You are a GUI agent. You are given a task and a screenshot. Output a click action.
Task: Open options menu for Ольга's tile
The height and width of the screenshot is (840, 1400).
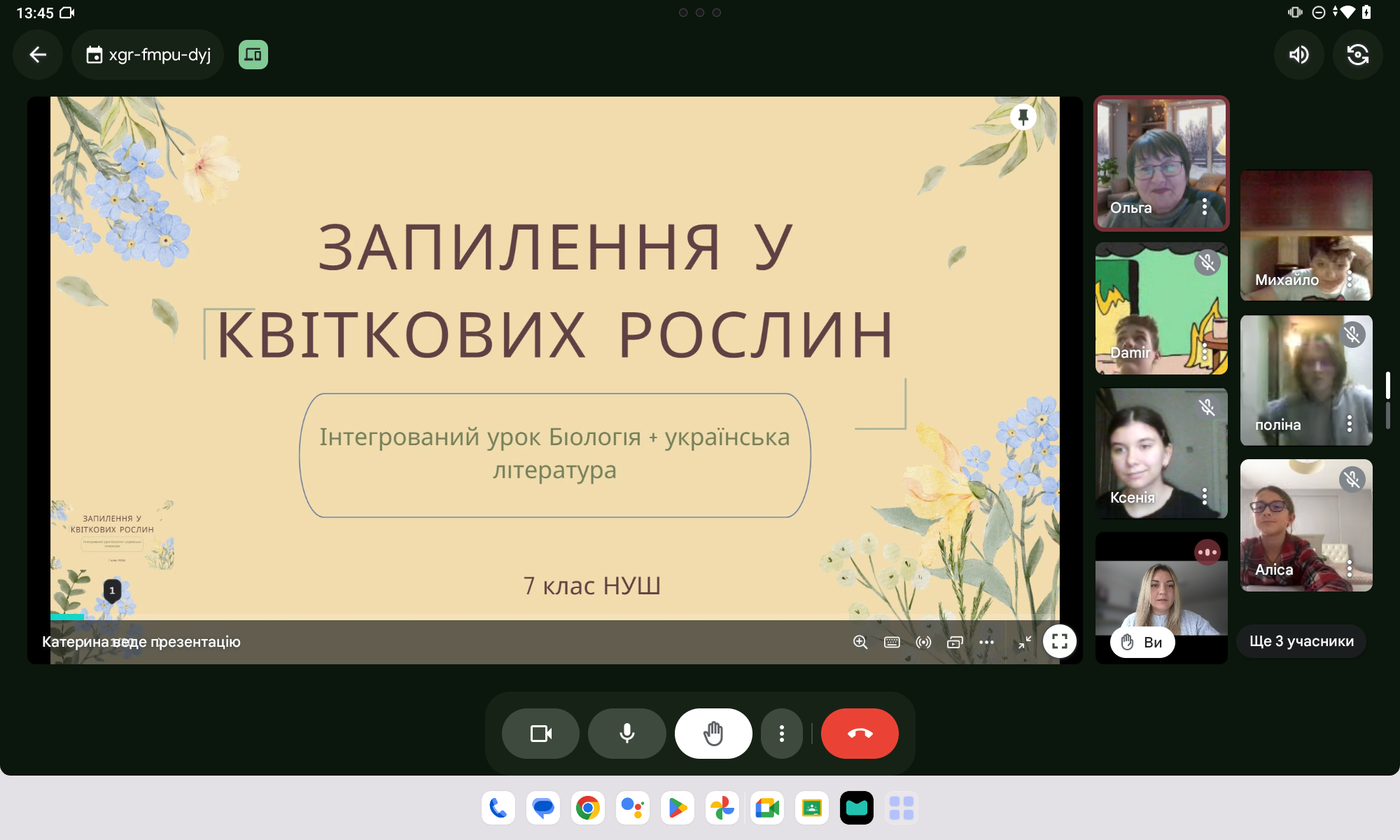click(1204, 206)
